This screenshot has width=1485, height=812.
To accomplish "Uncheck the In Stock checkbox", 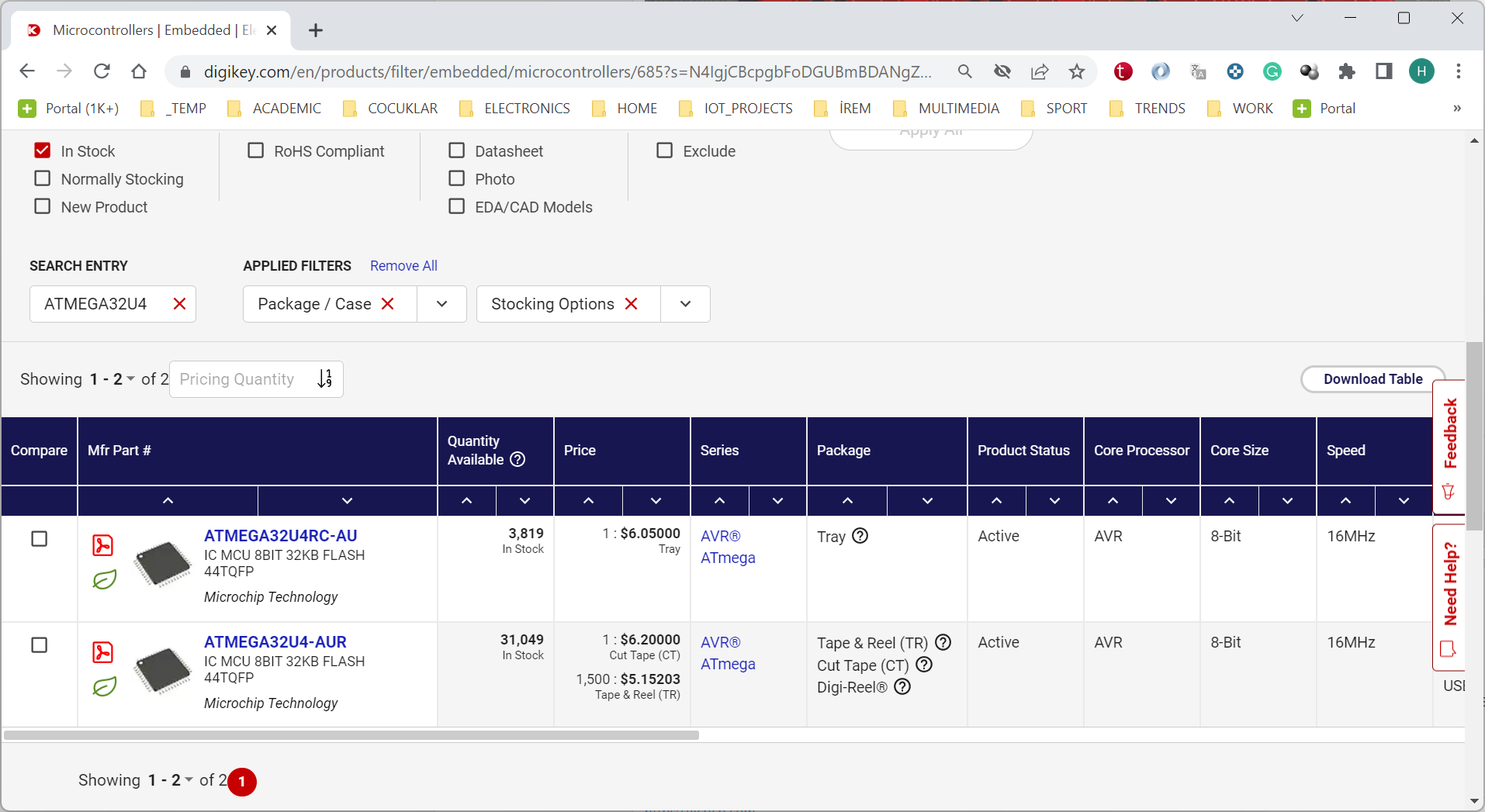I will pyautogui.click(x=43, y=151).
